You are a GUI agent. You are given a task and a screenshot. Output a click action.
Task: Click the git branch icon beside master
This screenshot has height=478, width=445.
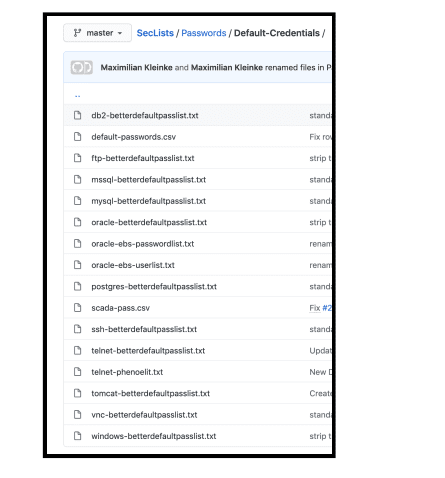click(77, 33)
